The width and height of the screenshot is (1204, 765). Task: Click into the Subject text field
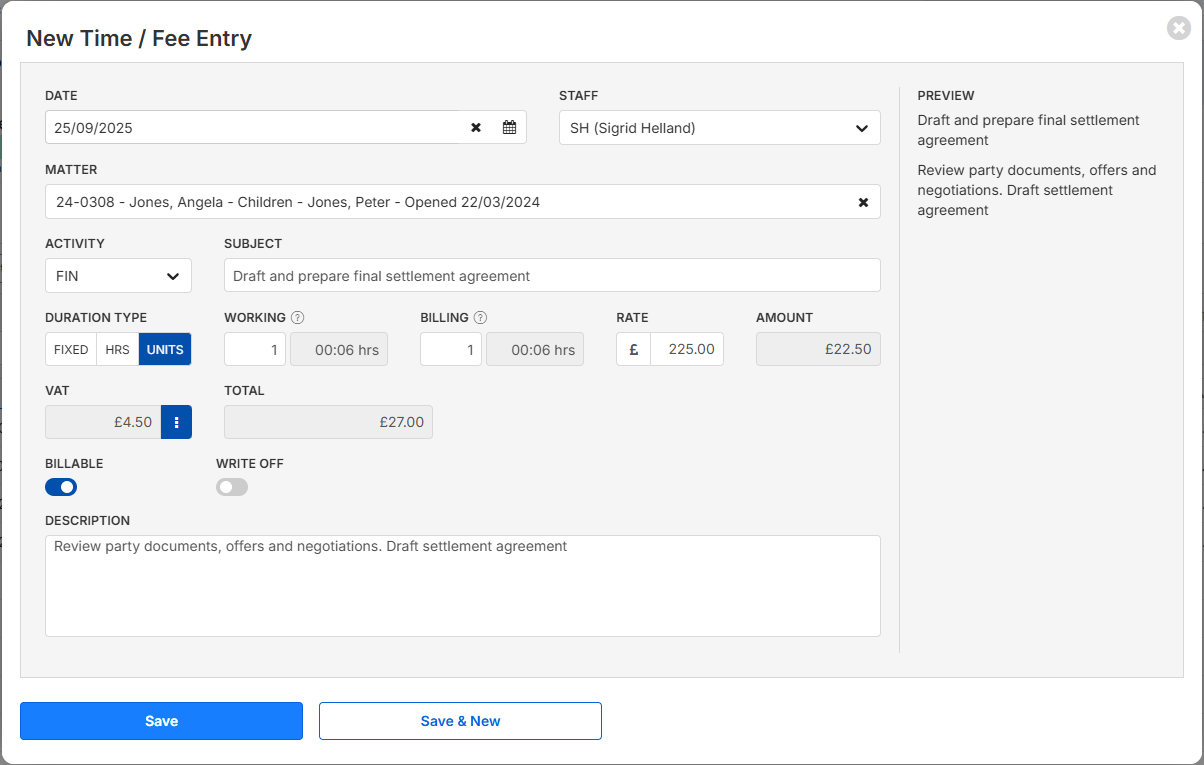(x=552, y=276)
